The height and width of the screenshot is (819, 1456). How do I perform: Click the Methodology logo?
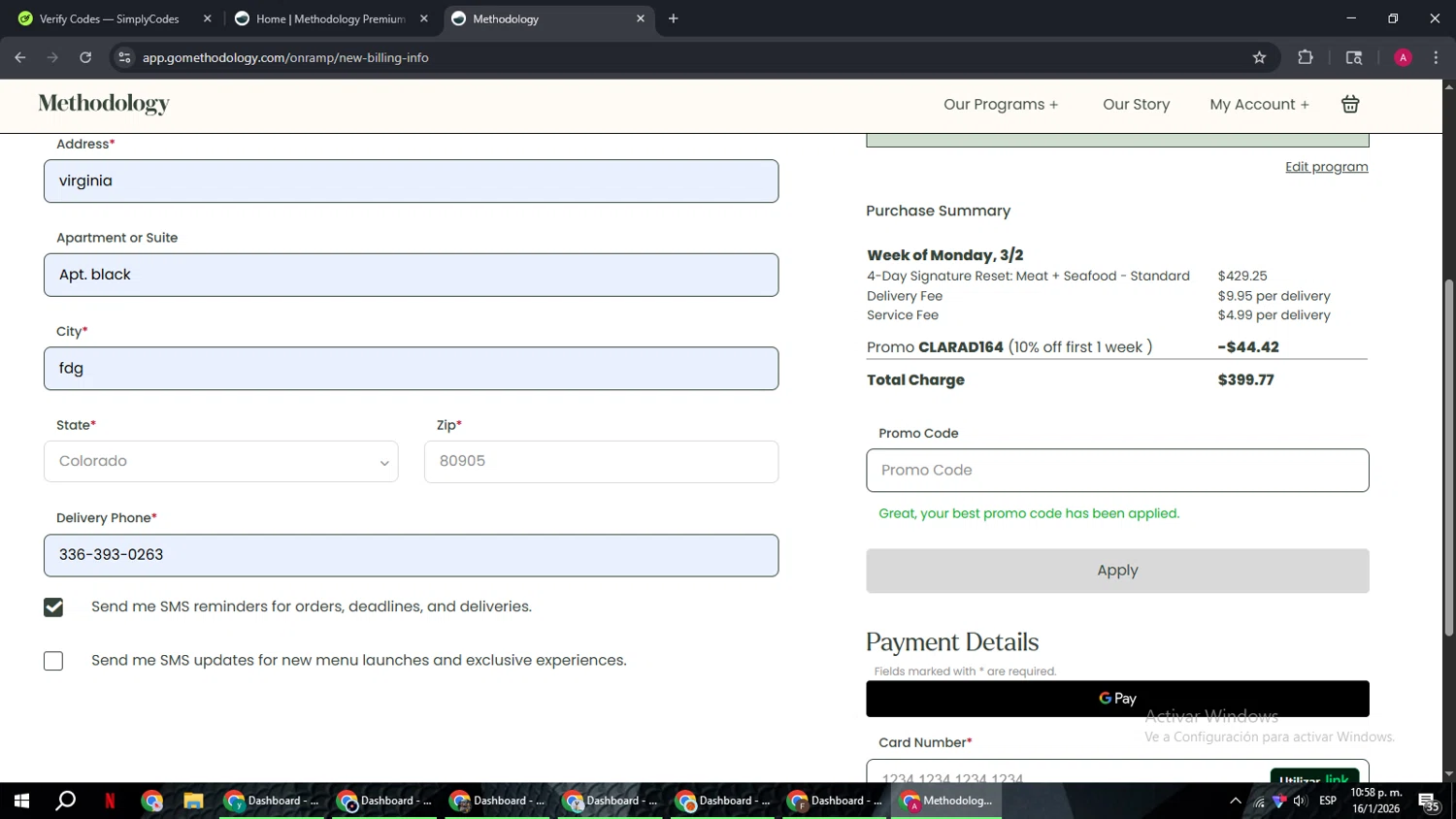tap(104, 103)
